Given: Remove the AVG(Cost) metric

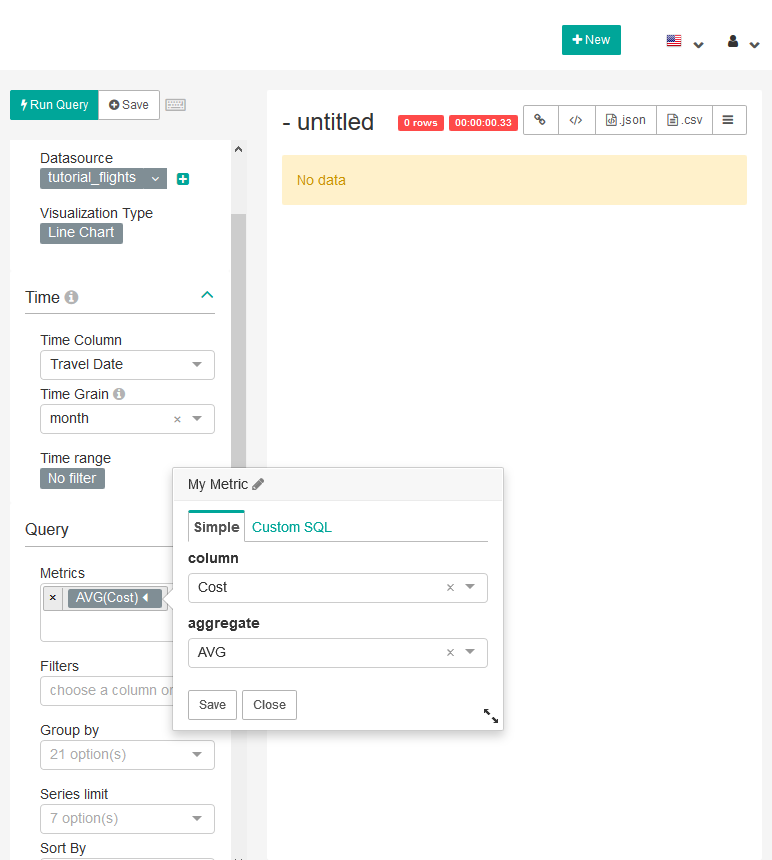Looking at the screenshot, I should tap(53, 598).
